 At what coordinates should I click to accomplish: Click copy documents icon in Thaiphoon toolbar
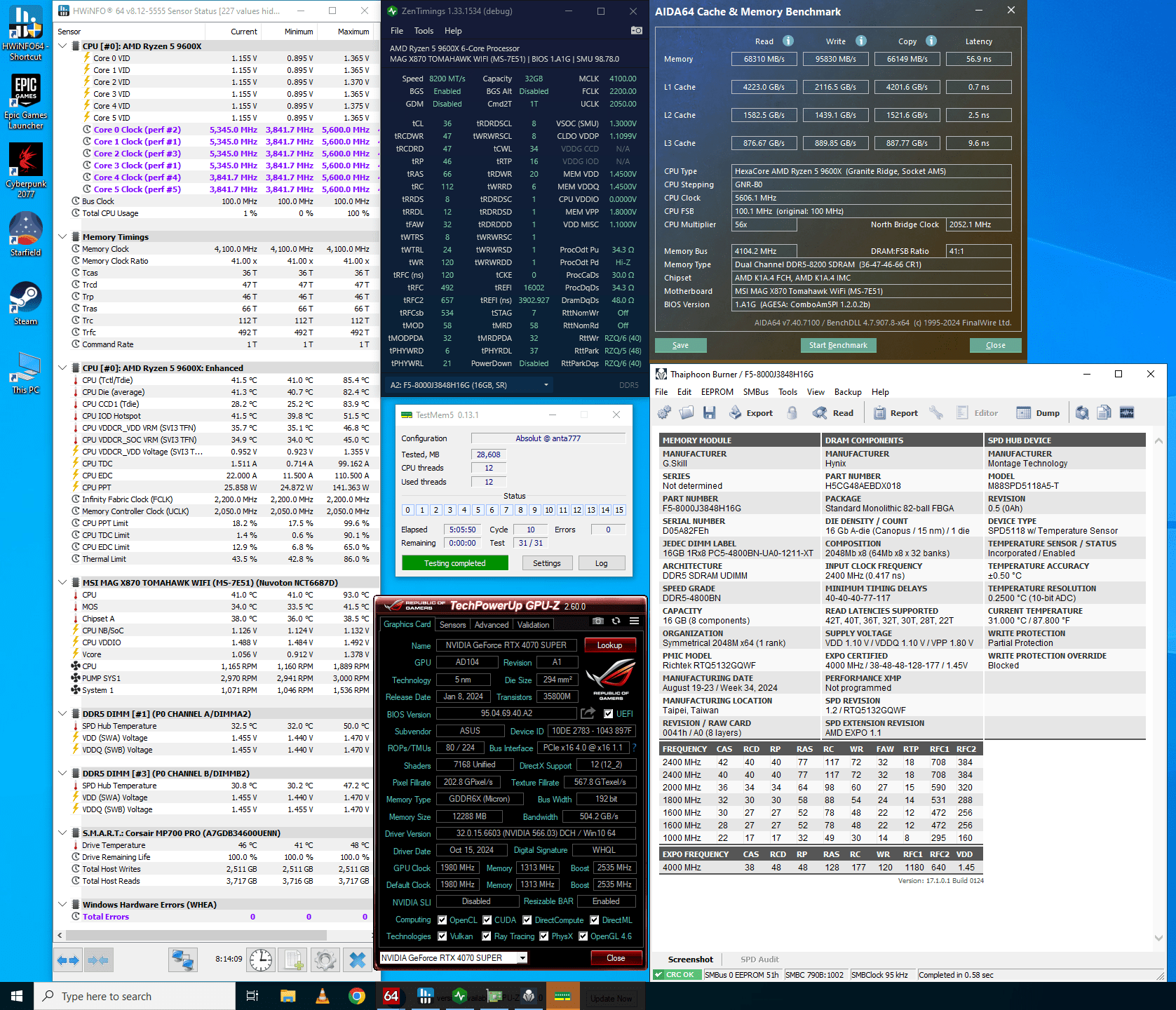click(1104, 413)
